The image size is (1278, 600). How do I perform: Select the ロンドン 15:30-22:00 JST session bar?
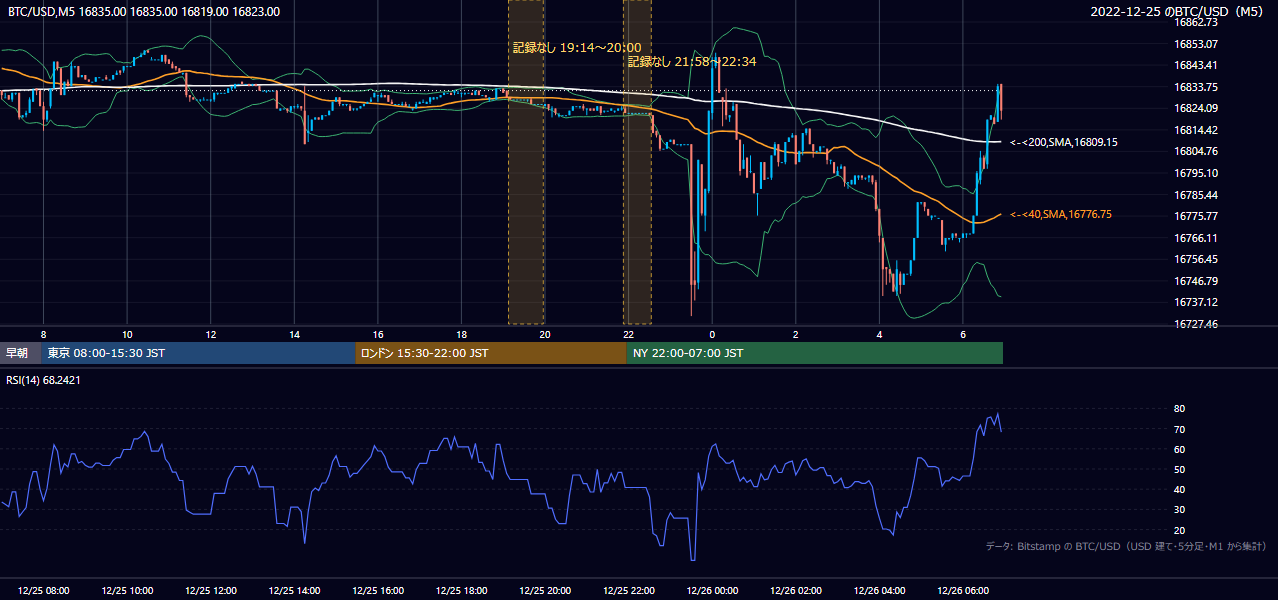[x=491, y=353]
